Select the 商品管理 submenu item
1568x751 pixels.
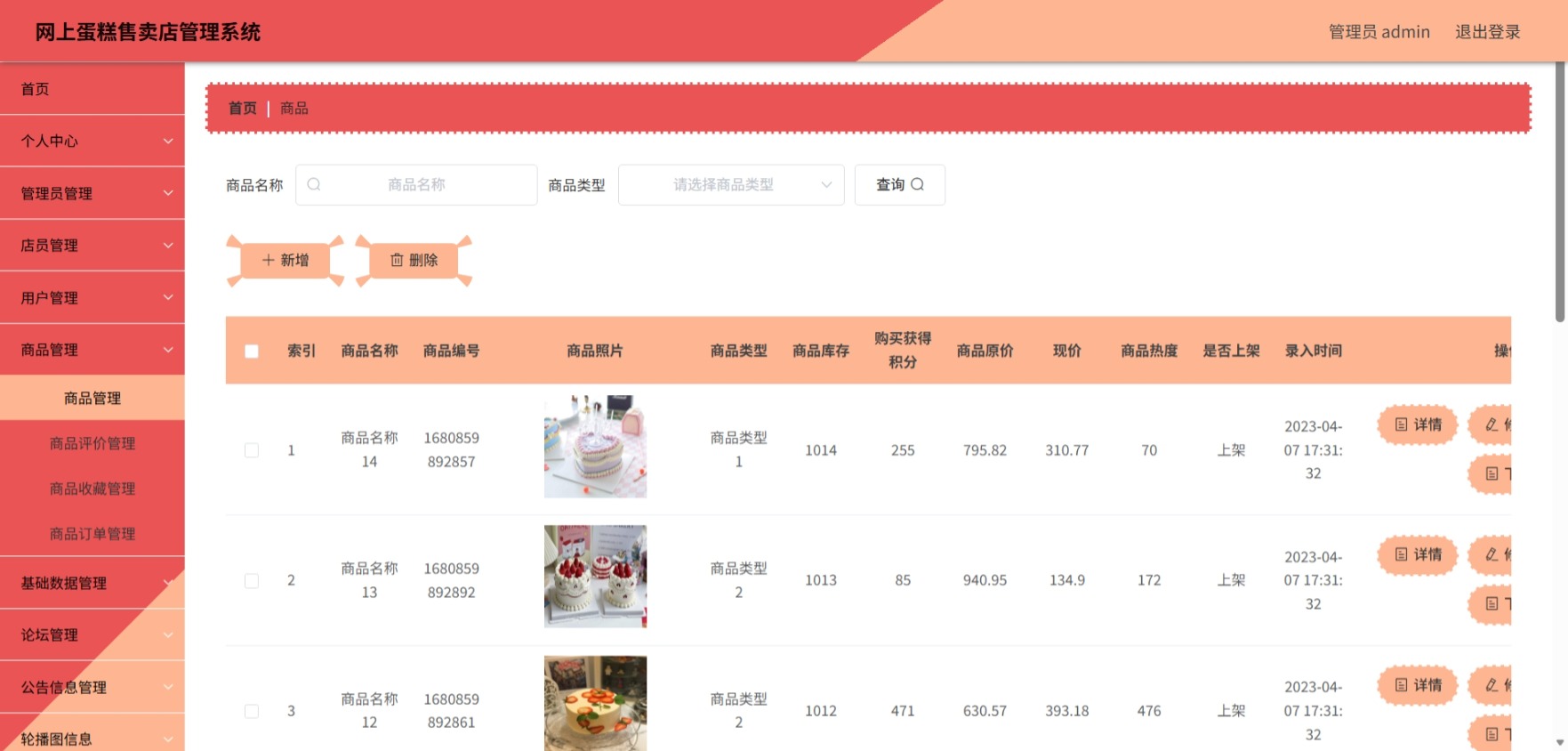pos(92,398)
